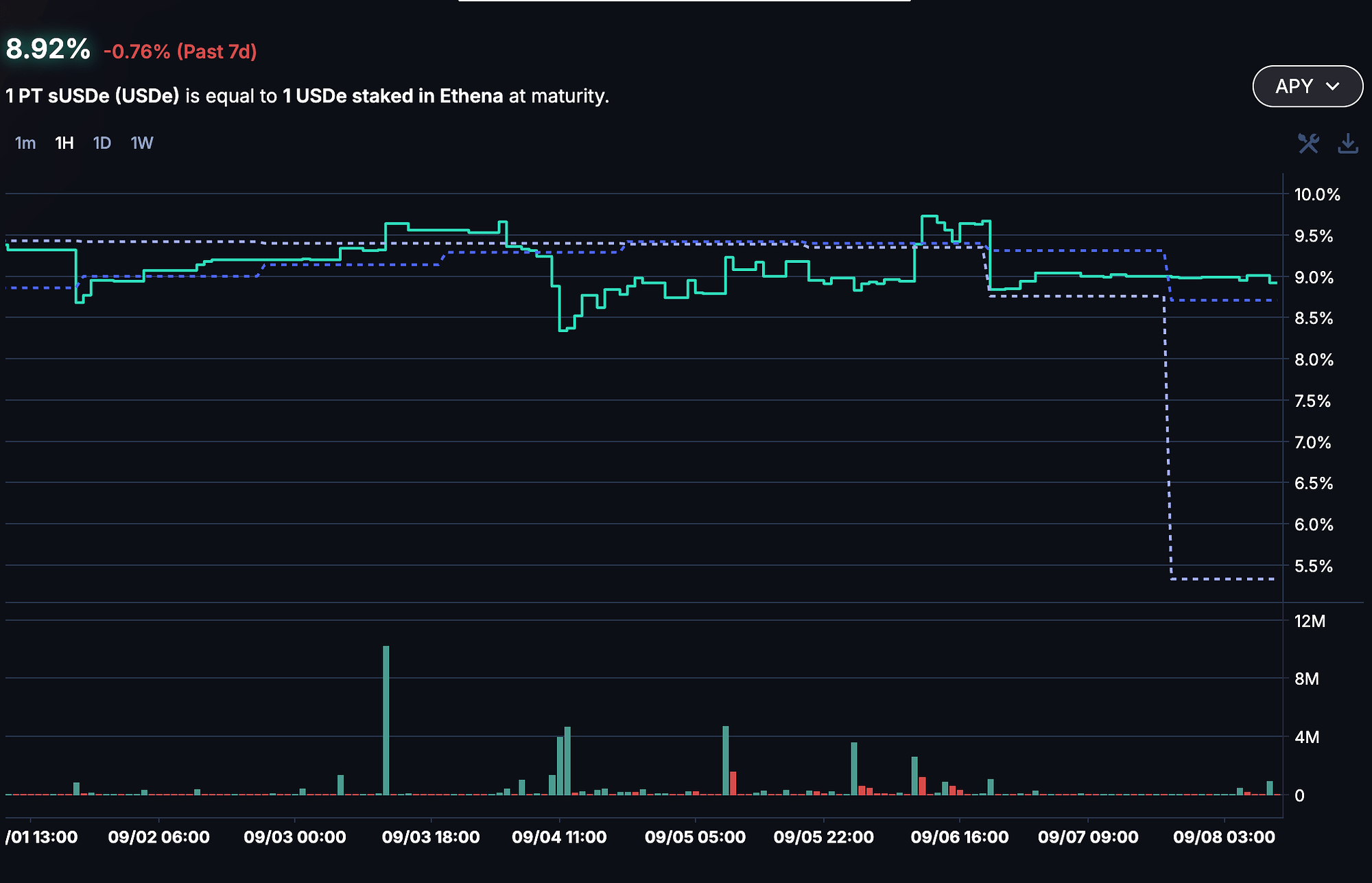Click the 09/08 03:00 time axis label

1224,837
